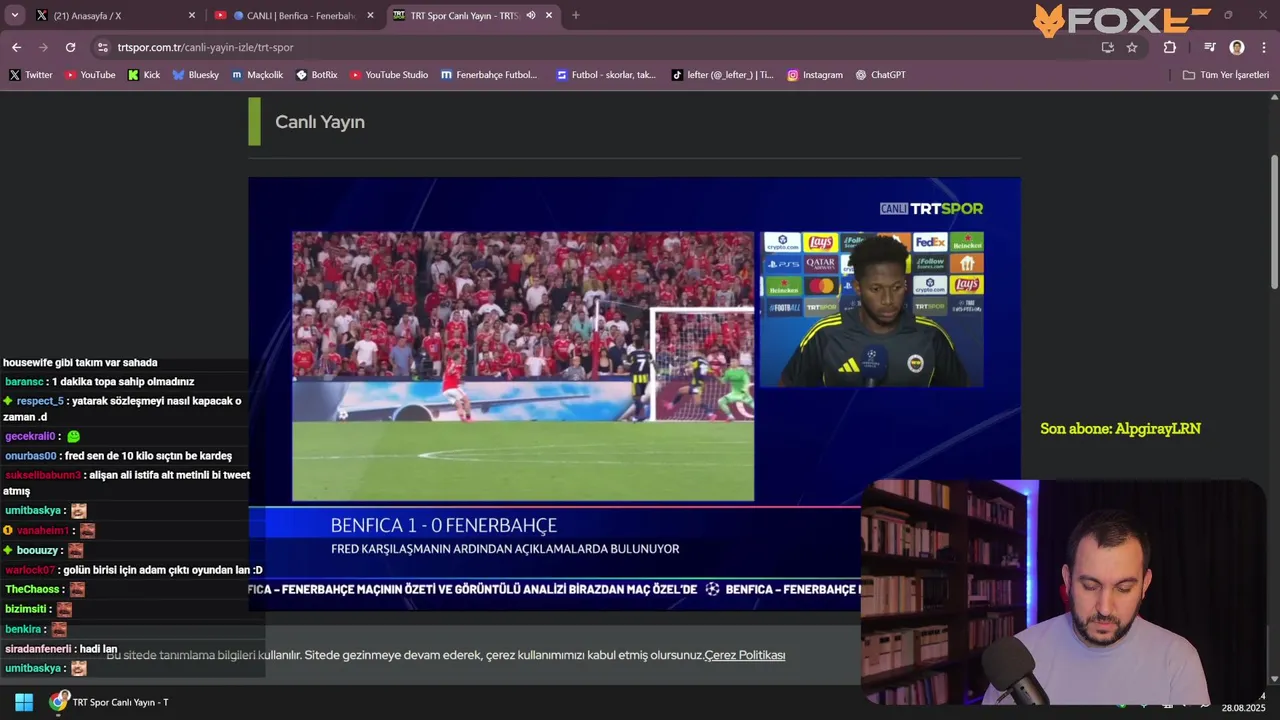Go back to the previous page
This screenshot has height=720, width=1280.
tap(16, 47)
